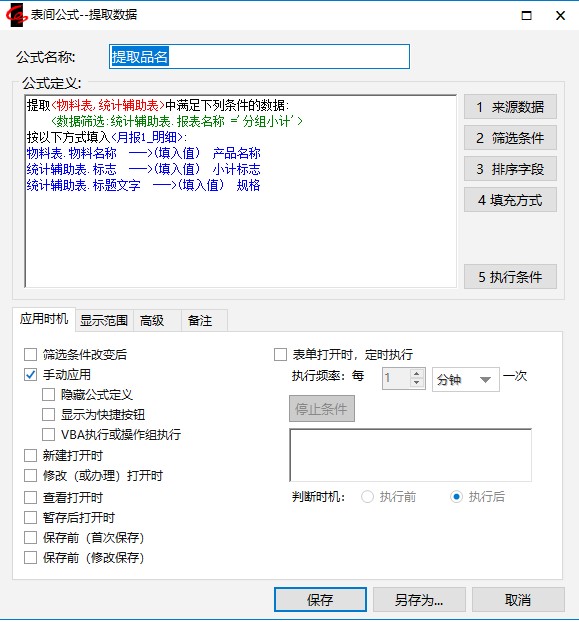The image size is (579, 622).
Task: Open the 5 执行条件 settings
Action: point(510,276)
